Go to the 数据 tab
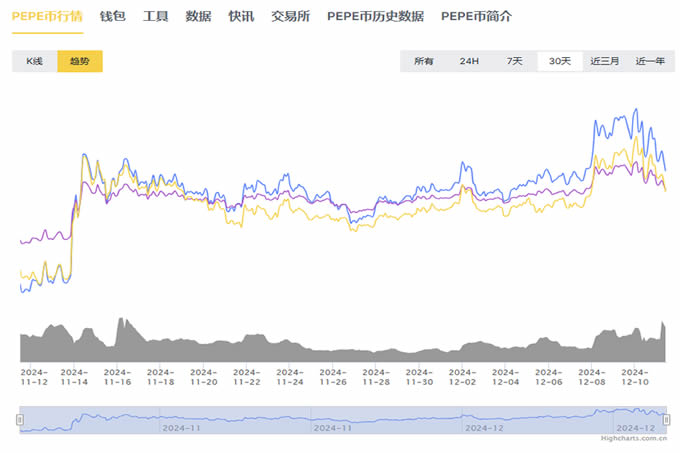 (199, 16)
